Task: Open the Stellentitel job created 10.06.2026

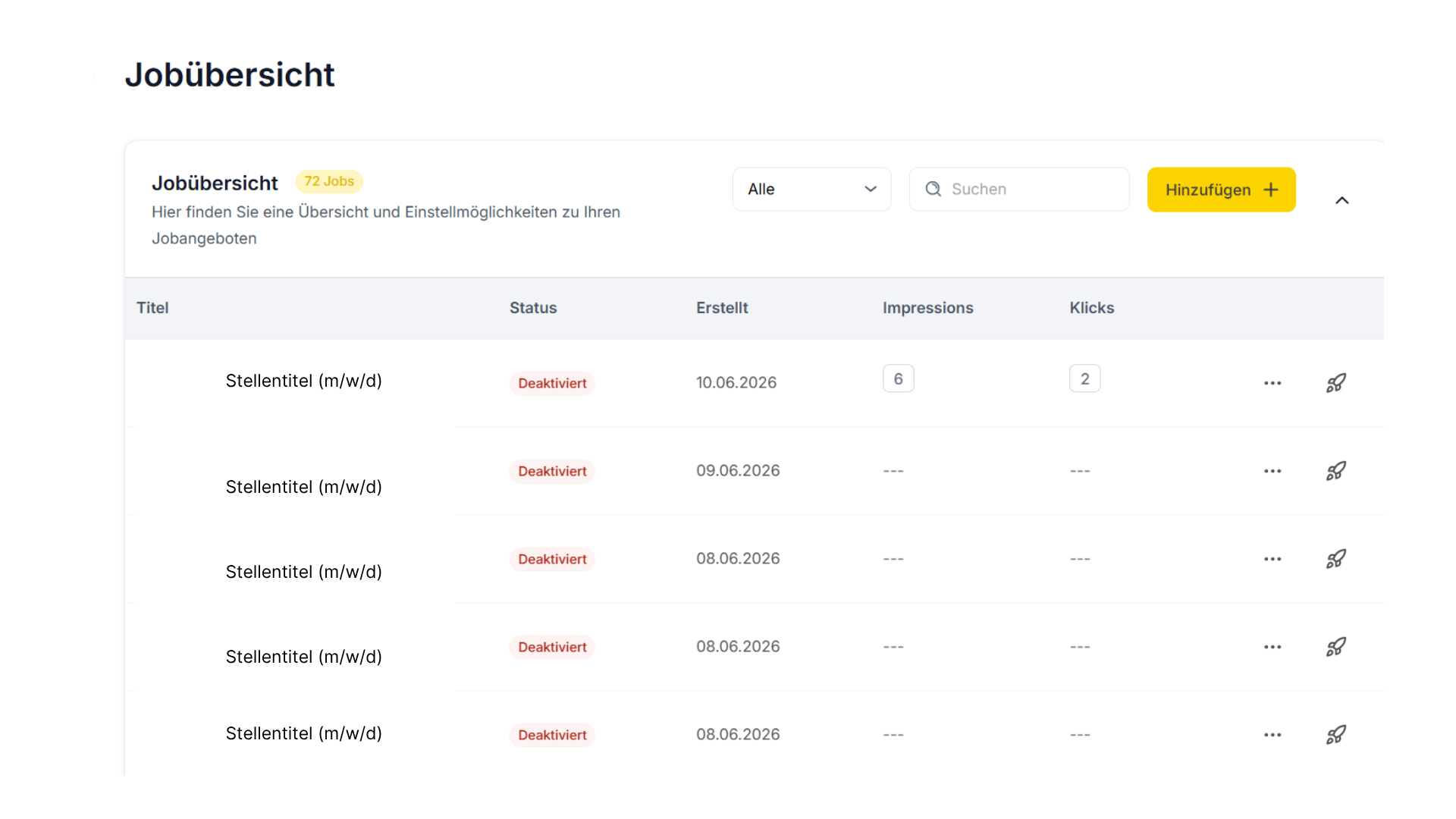Action: 304,381
